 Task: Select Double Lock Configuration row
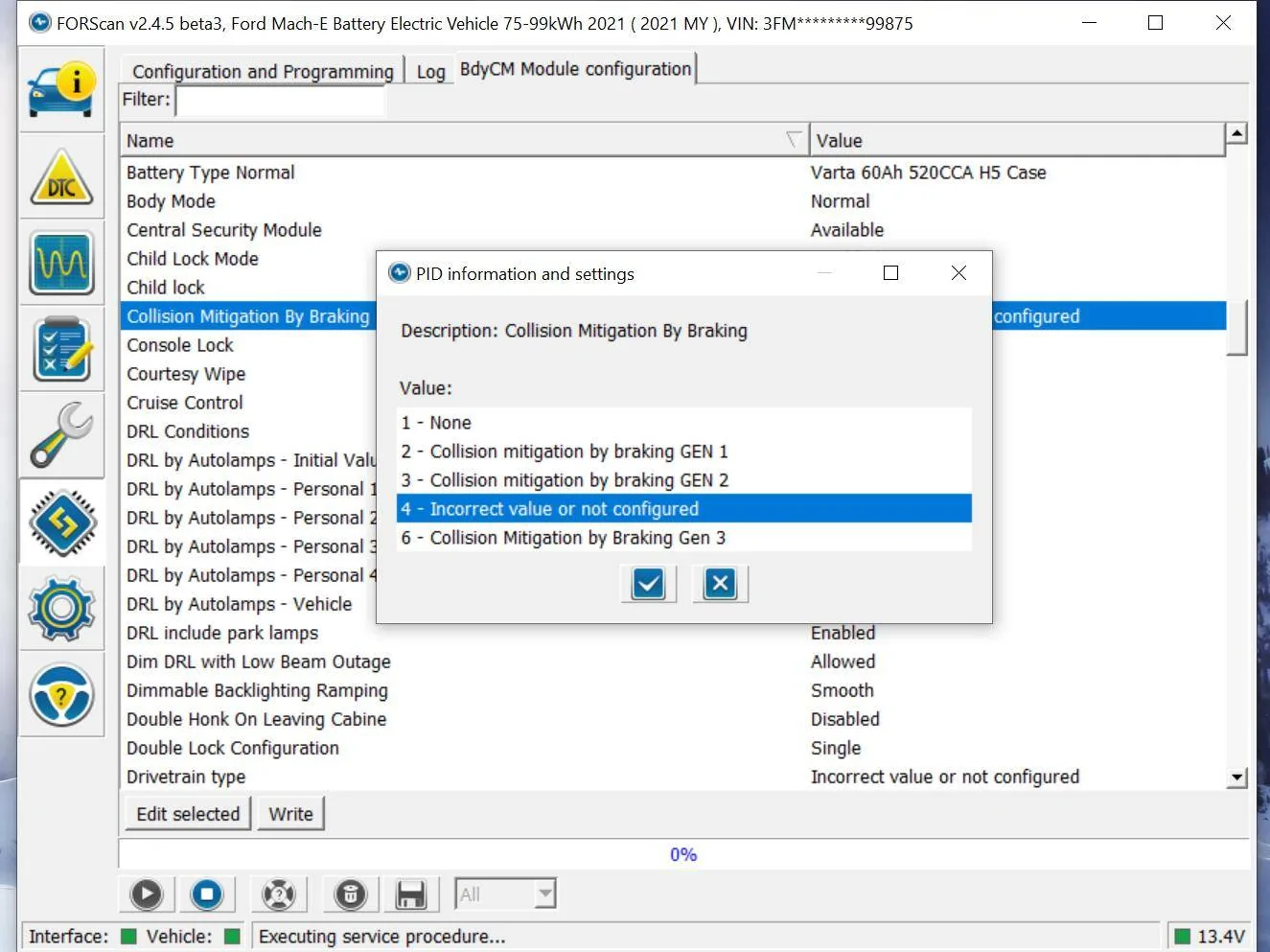673,748
